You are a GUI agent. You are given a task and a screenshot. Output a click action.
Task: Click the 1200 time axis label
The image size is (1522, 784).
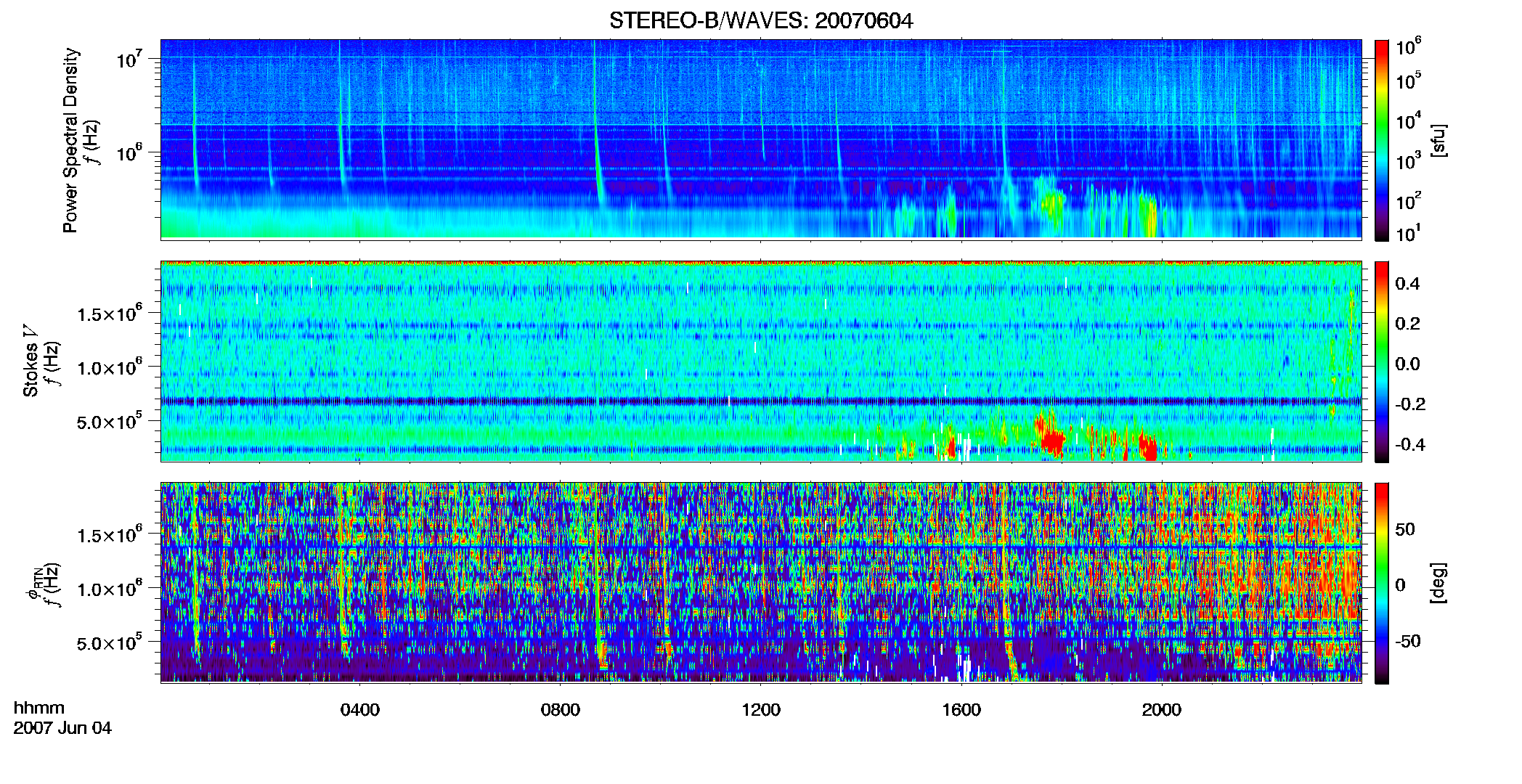pos(761,709)
